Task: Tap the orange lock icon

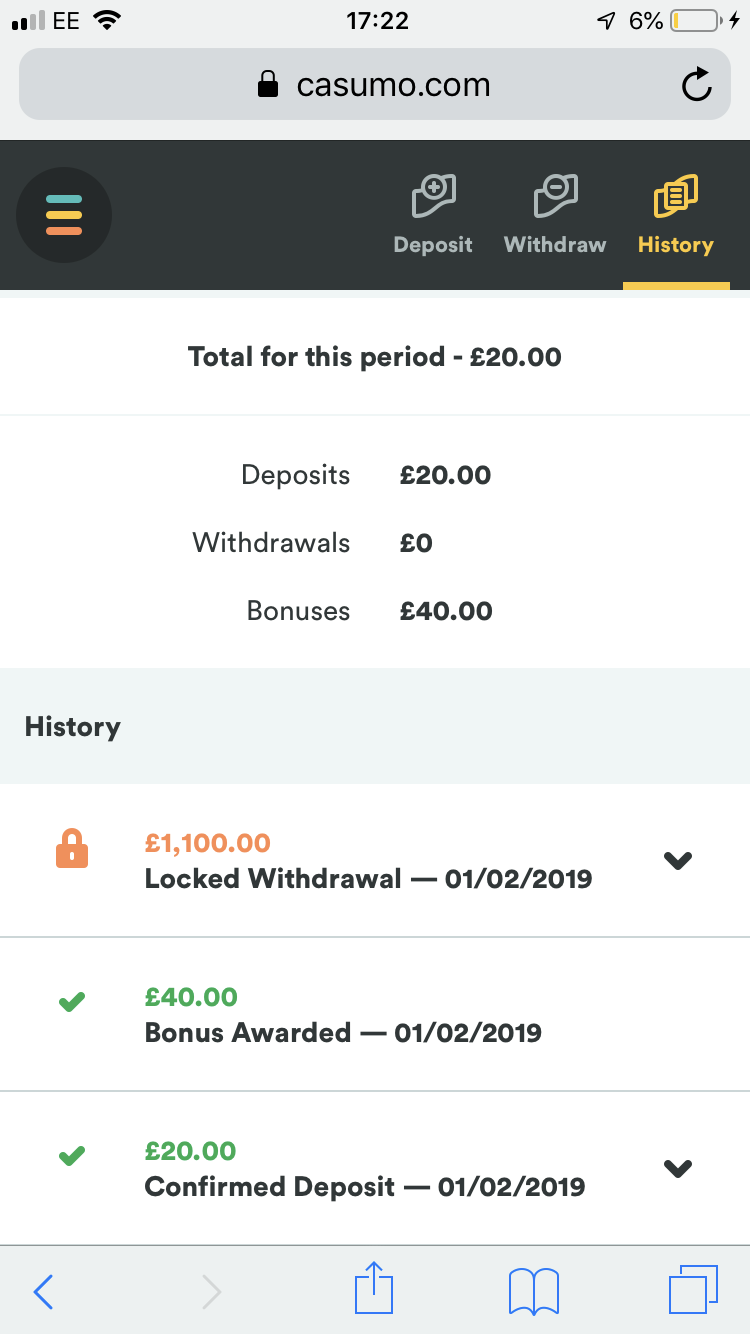Action: 72,849
